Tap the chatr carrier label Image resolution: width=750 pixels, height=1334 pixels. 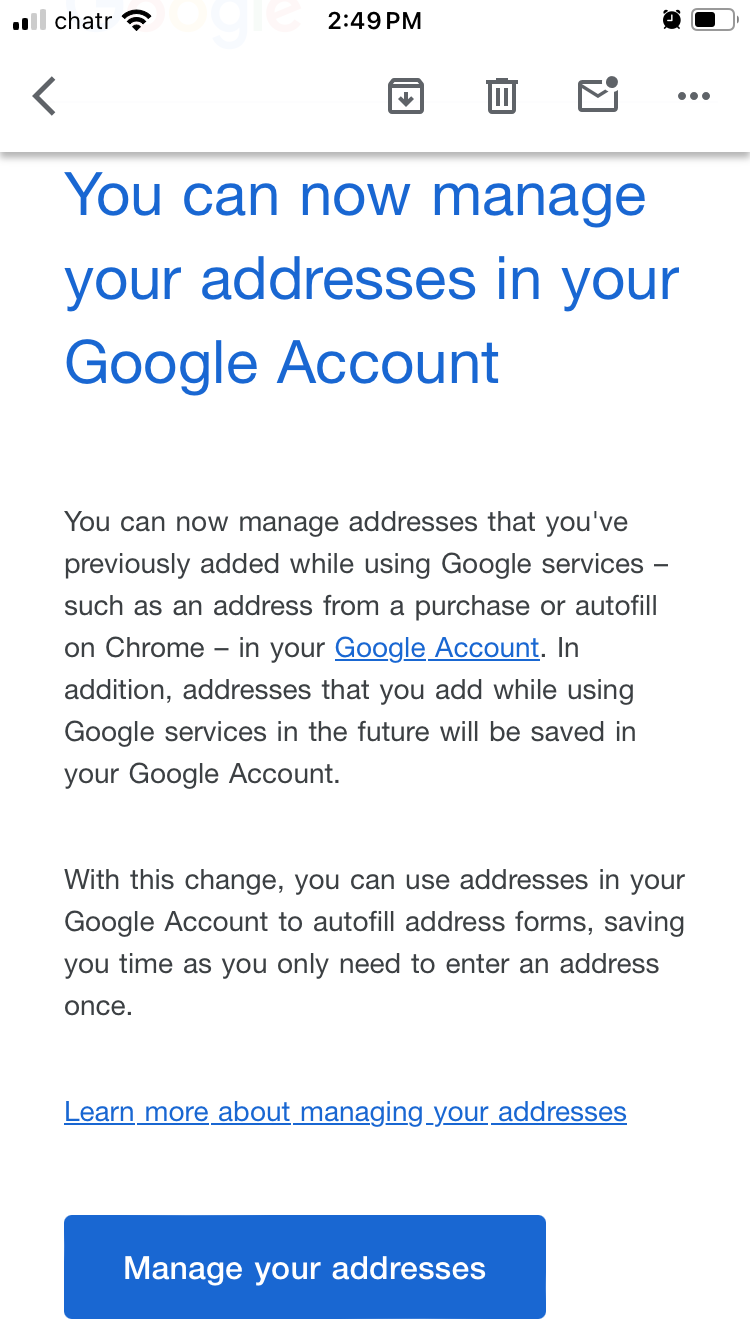(84, 20)
